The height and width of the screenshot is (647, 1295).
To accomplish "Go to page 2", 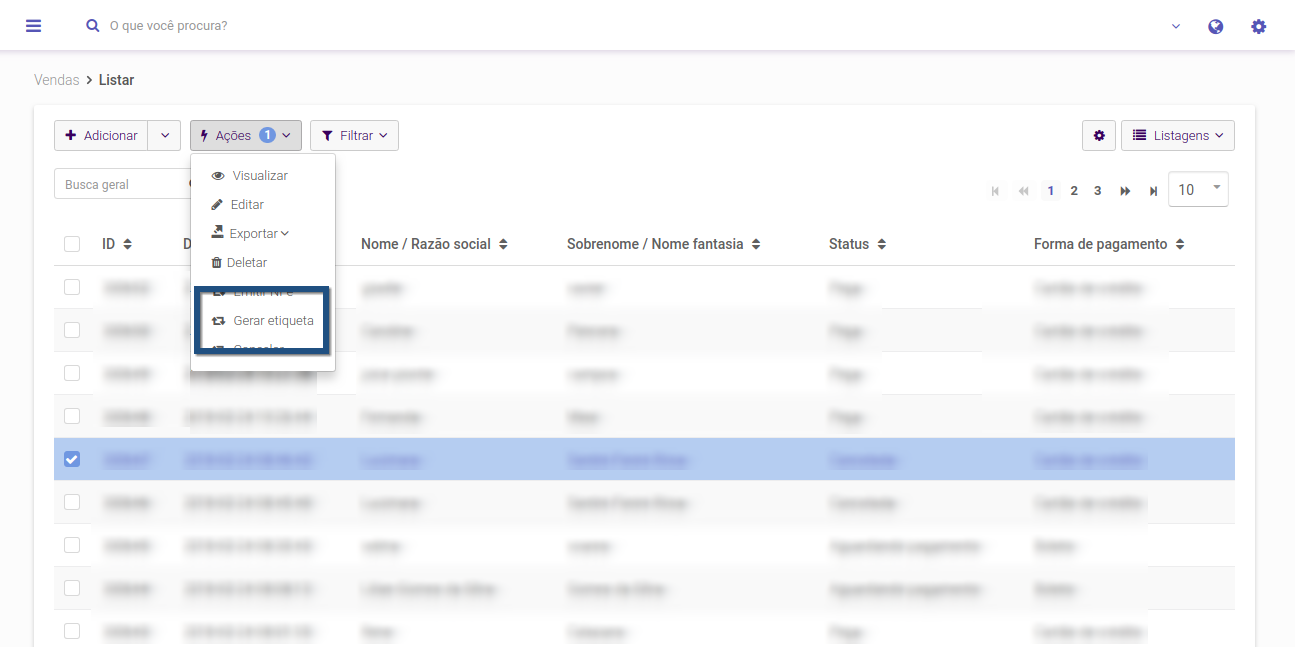I will [1074, 191].
